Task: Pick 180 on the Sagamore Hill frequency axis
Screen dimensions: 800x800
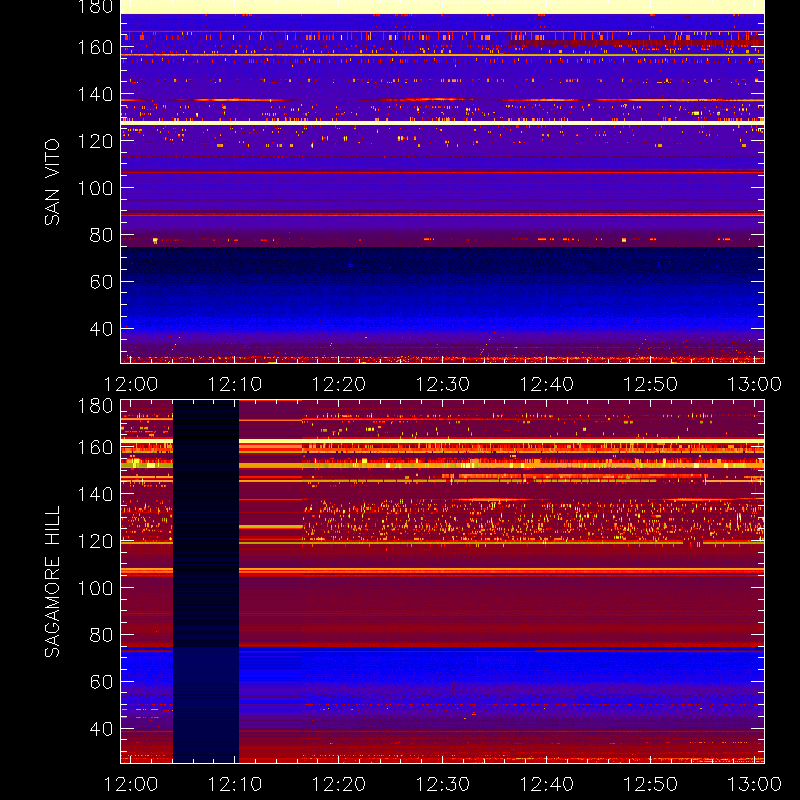Action: tap(95, 406)
